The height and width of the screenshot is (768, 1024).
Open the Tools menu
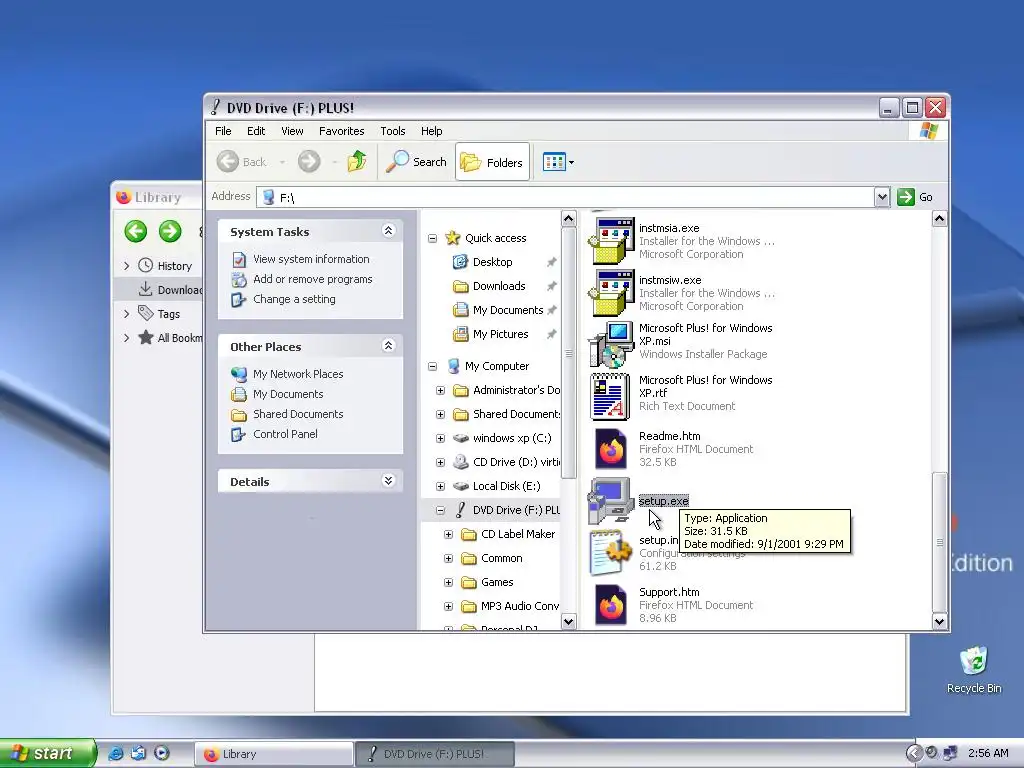392,131
